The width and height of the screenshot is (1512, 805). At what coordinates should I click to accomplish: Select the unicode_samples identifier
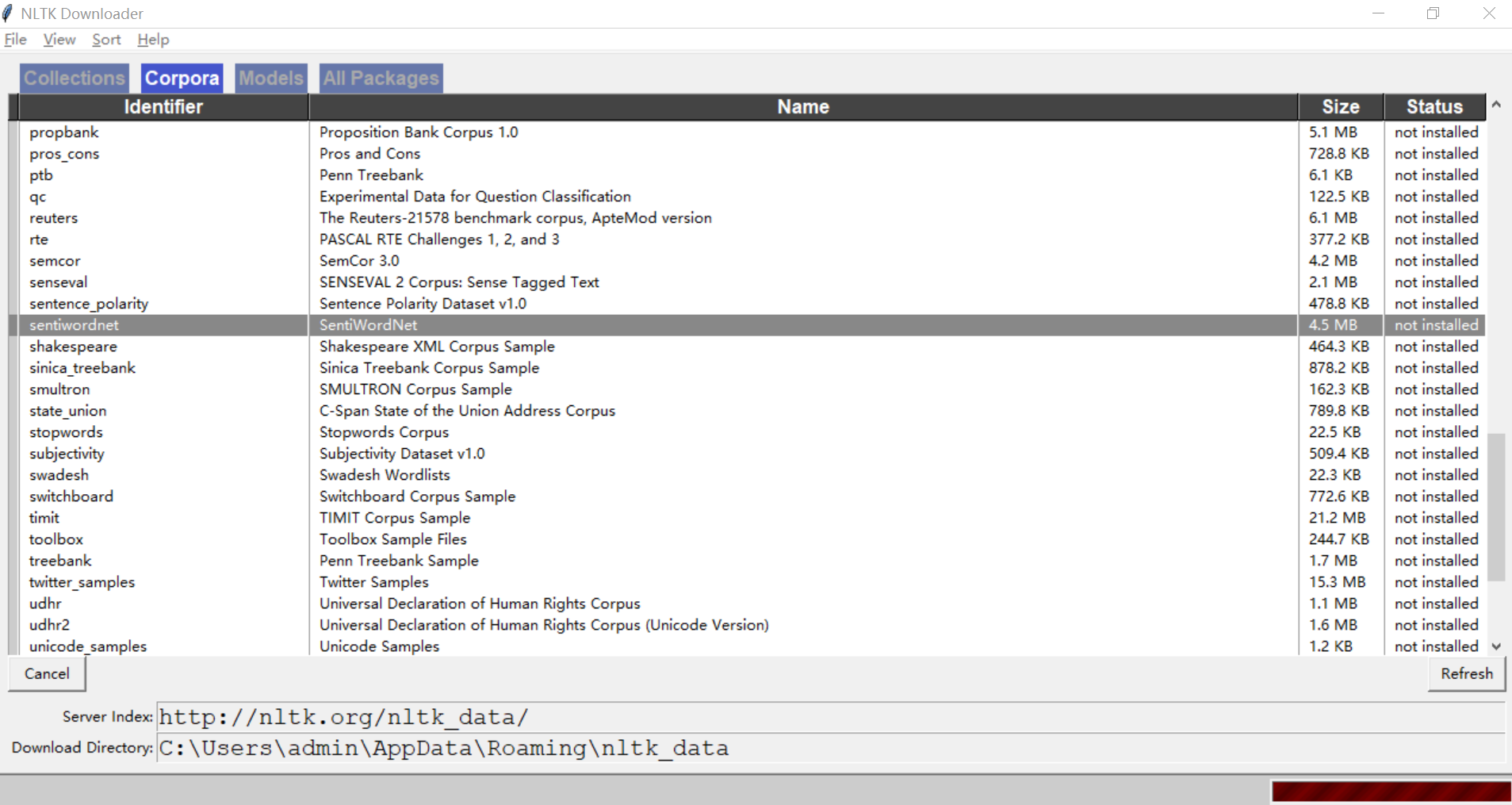tap(88, 646)
